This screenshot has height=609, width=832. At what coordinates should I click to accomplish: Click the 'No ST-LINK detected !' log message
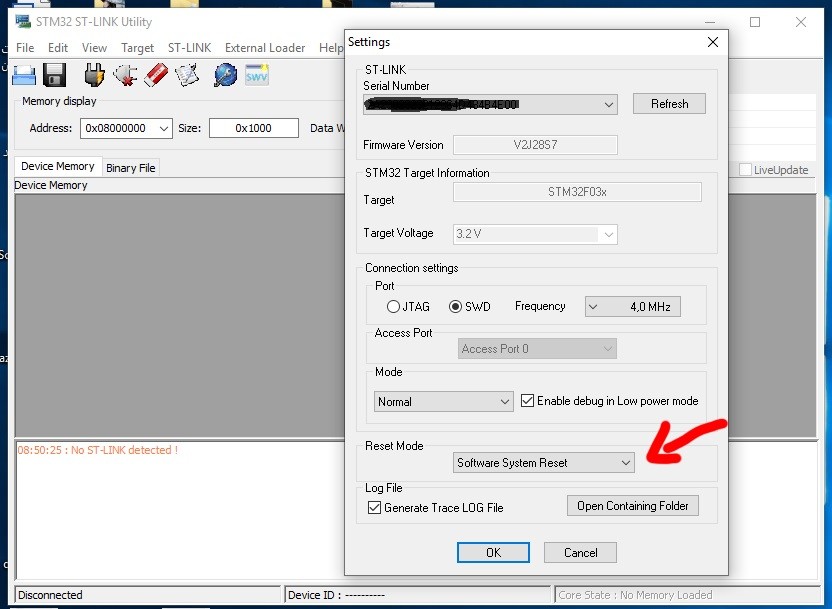tap(98, 450)
